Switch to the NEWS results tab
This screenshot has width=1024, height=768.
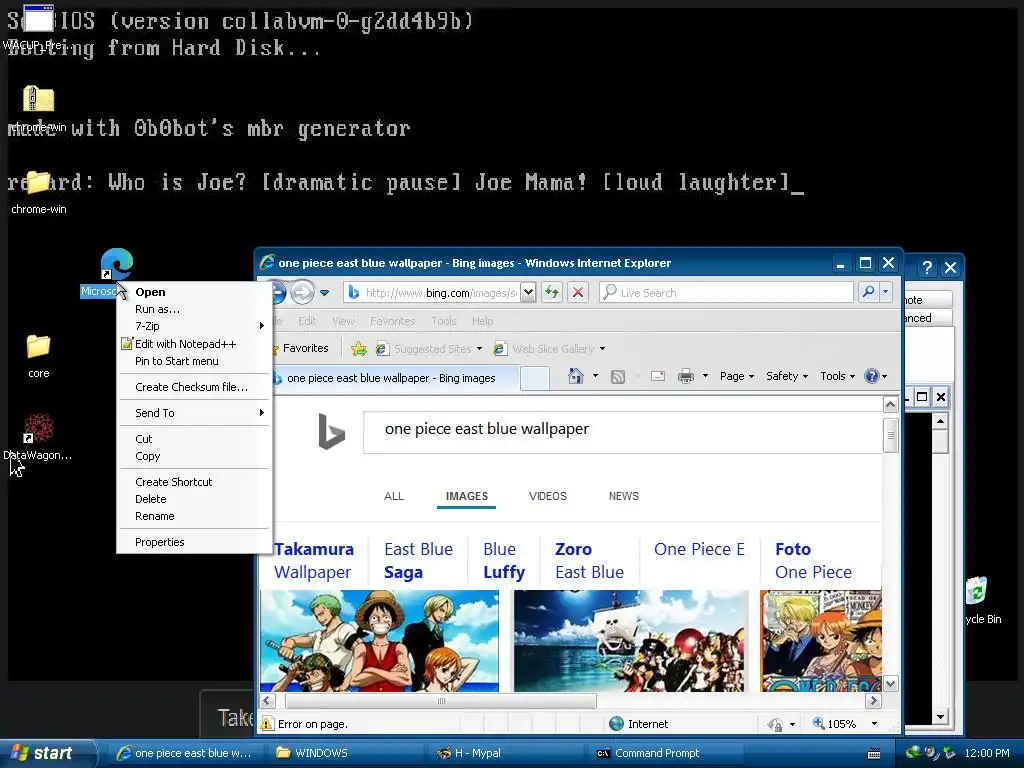pyautogui.click(x=624, y=496)
